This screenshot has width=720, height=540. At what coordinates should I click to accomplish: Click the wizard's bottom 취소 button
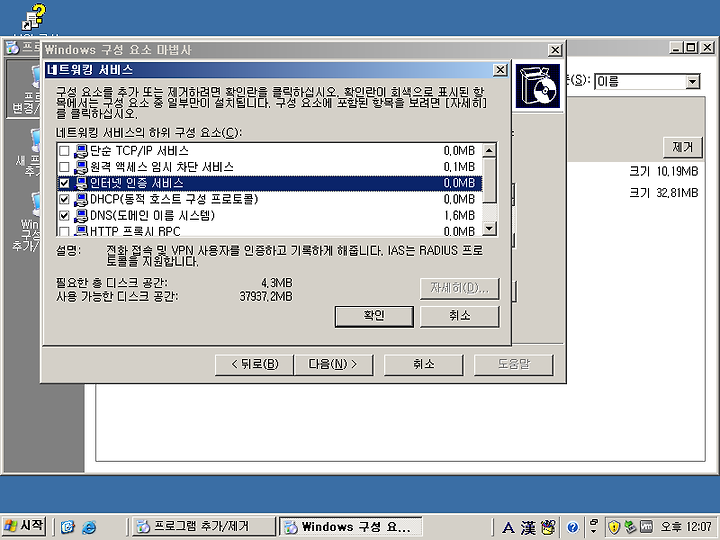click(x=423, y=365)
